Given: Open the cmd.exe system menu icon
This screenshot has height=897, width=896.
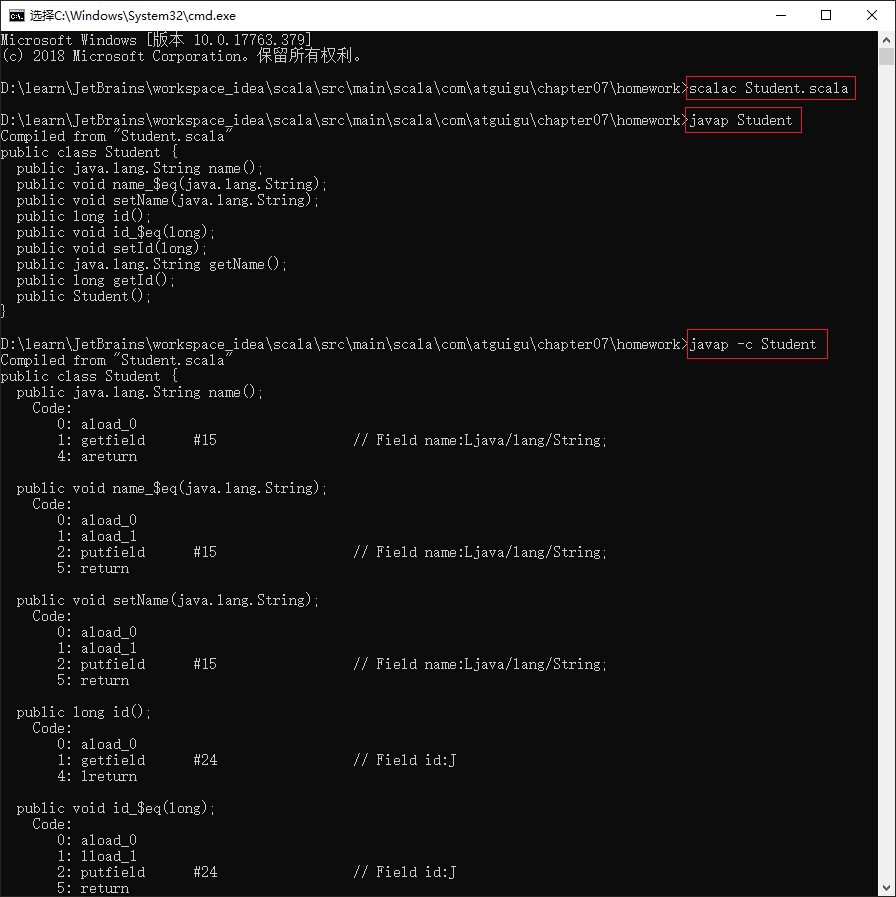Looking at the screenshot, I should point(17,15).
